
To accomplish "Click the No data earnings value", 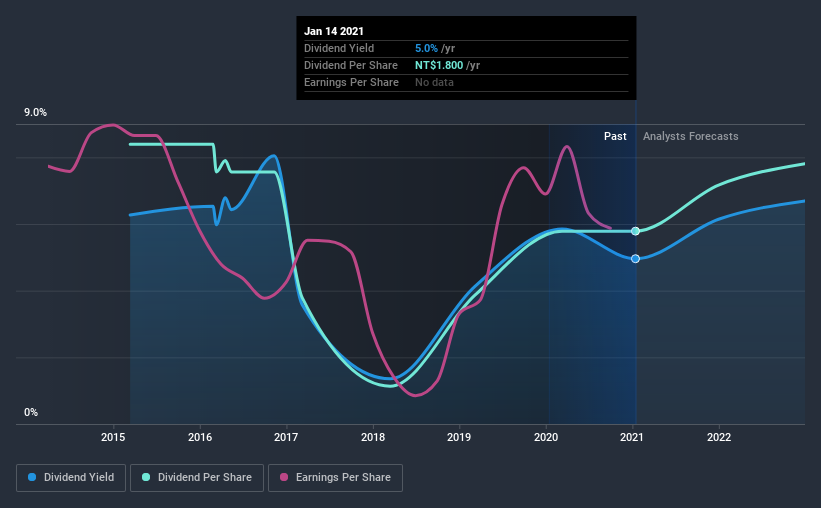I will click(x=434, y=82).
